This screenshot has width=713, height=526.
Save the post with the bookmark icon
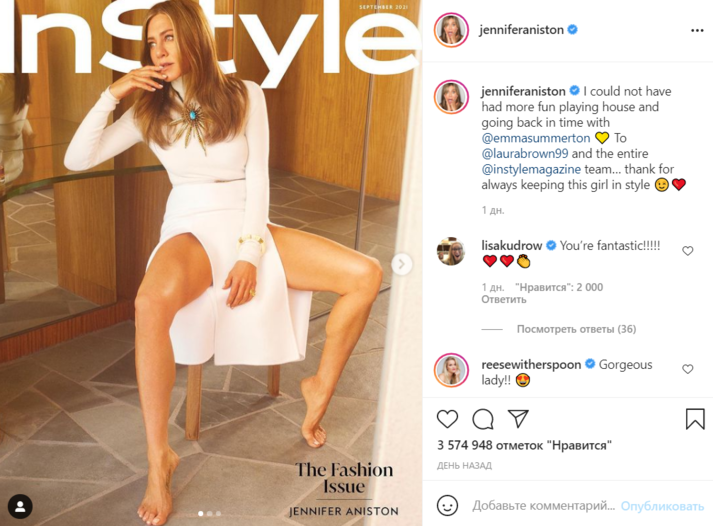pyautogui.click(x=695, y=419)
